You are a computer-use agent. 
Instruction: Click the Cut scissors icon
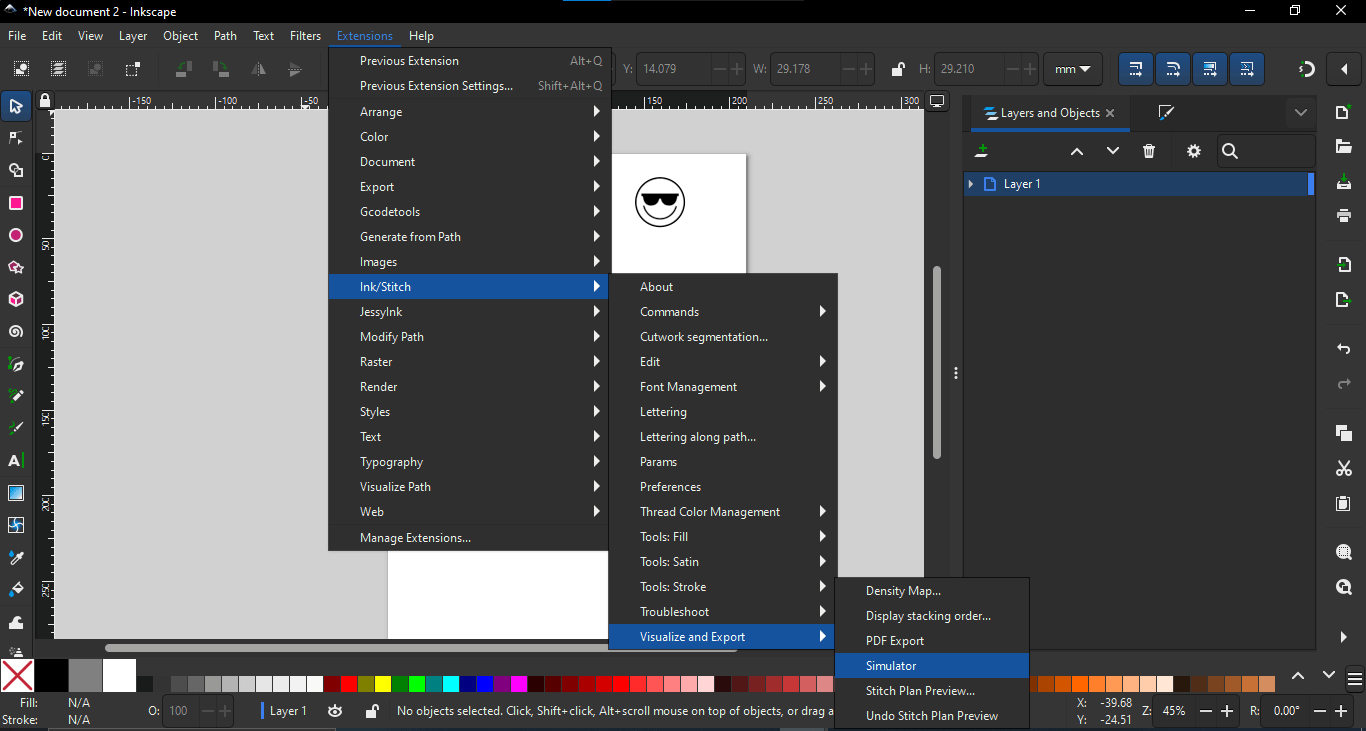coord(1344,469)
